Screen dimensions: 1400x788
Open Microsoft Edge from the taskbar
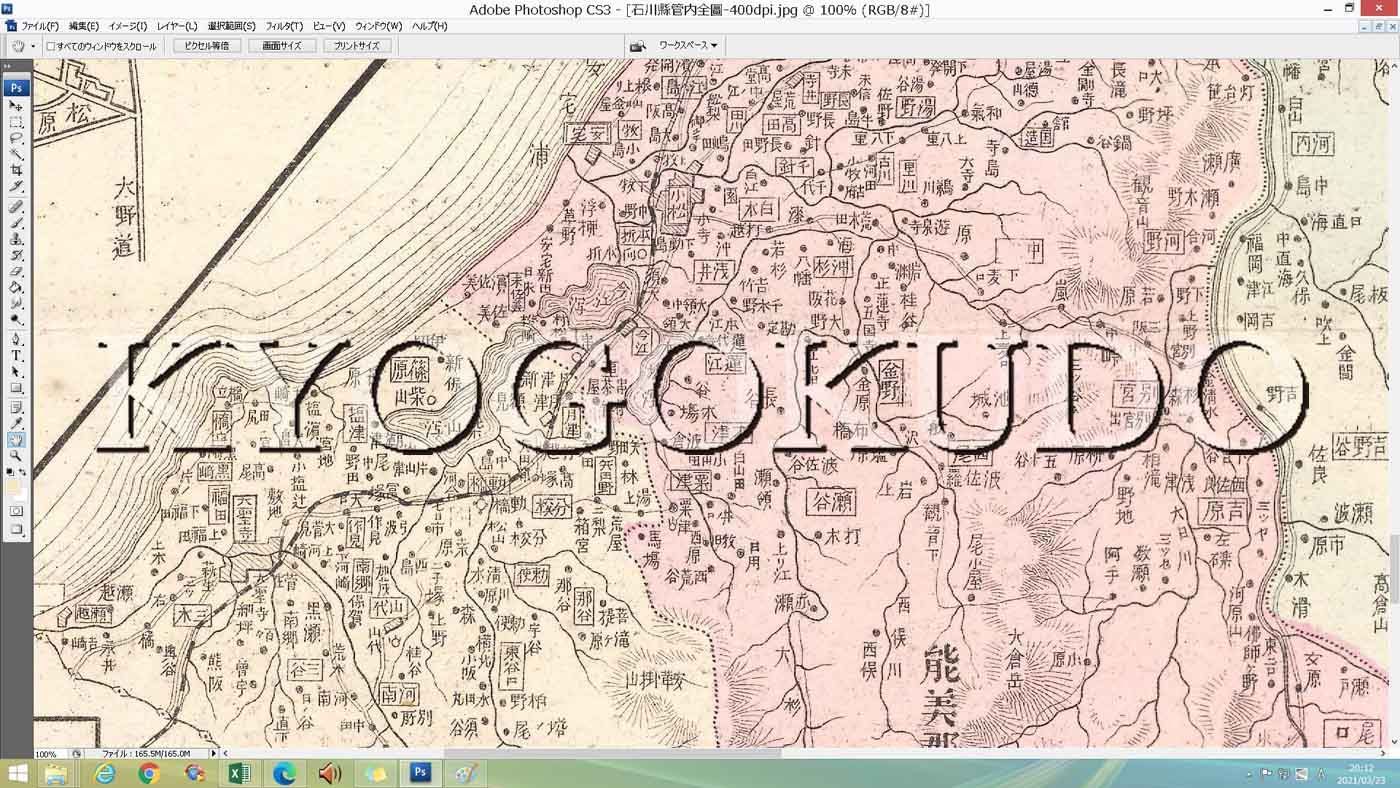[x=284, y=773]
